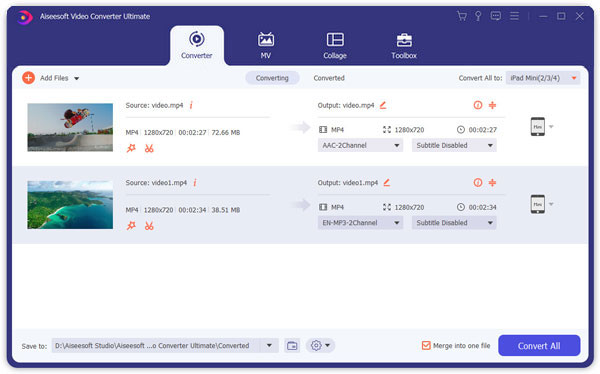Rename output video1.mp4 with pencil icon

(386, 183)
